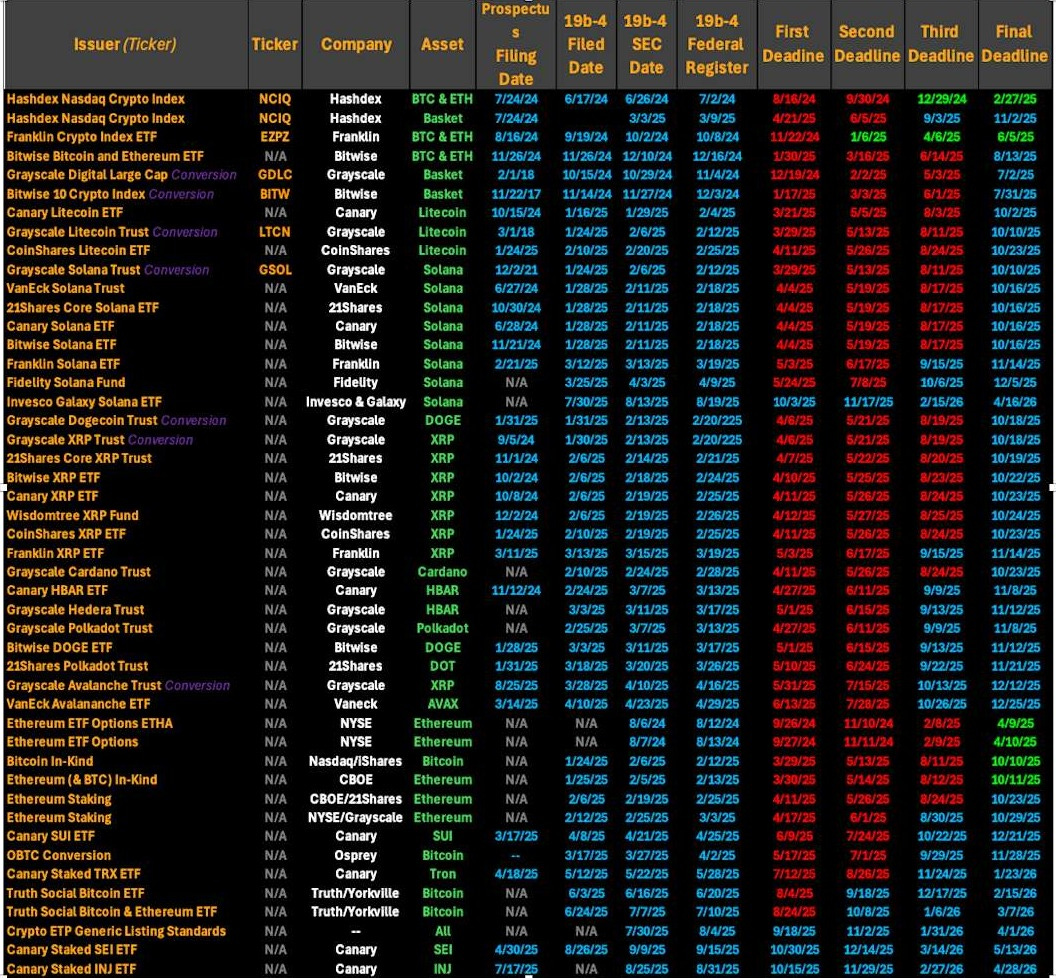The height and width of the screenshot is (978, 1056).
Task: Select the EZPZ ticker for Franklin Crypto Index
Action: click(x=274, y=137)
